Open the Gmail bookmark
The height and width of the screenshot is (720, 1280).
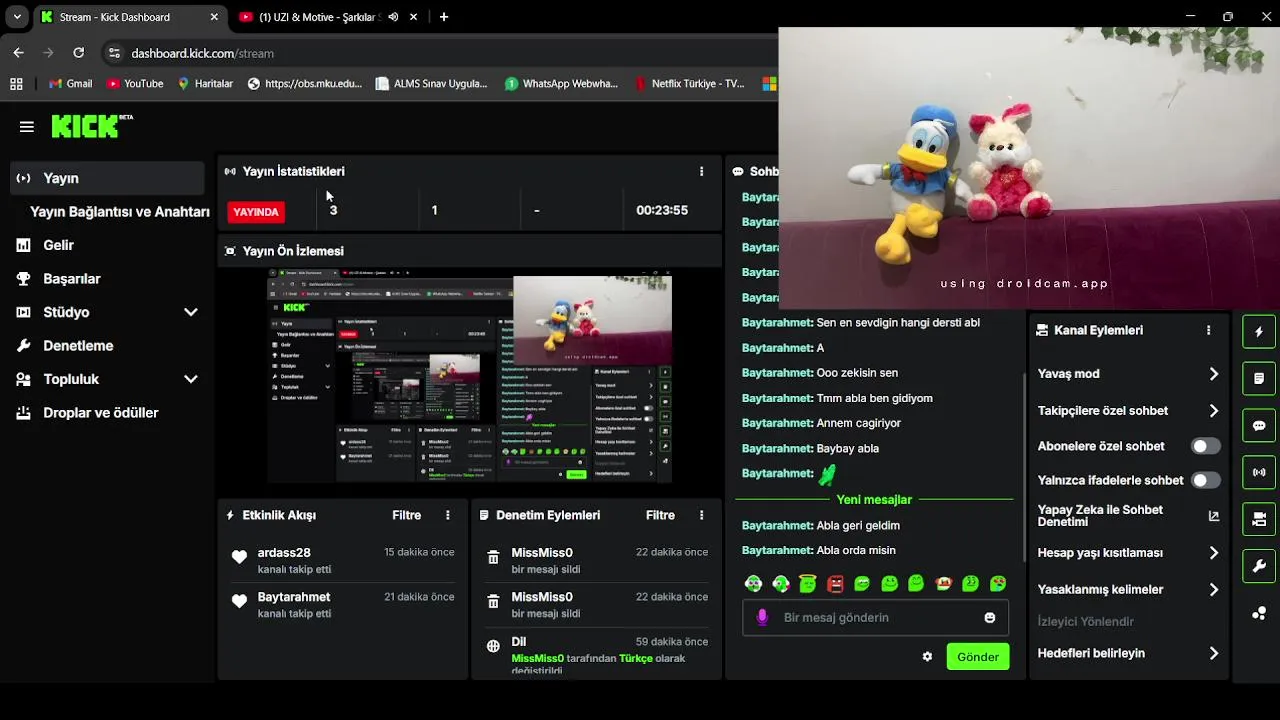click(x=69, y=84)
